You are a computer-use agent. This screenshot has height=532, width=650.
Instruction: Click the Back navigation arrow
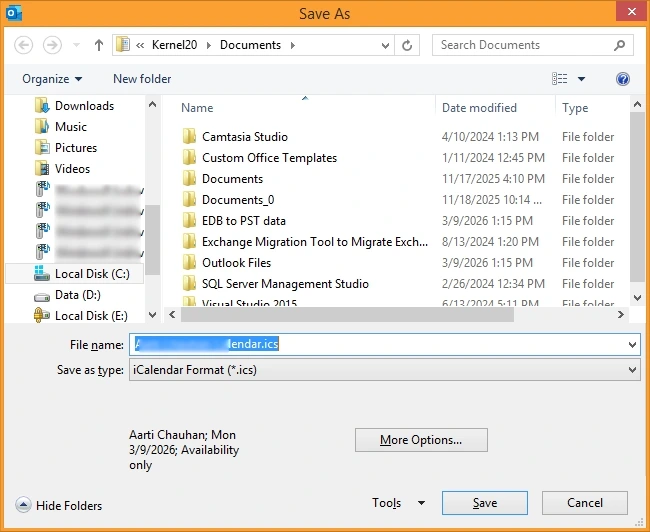(24, 45)
